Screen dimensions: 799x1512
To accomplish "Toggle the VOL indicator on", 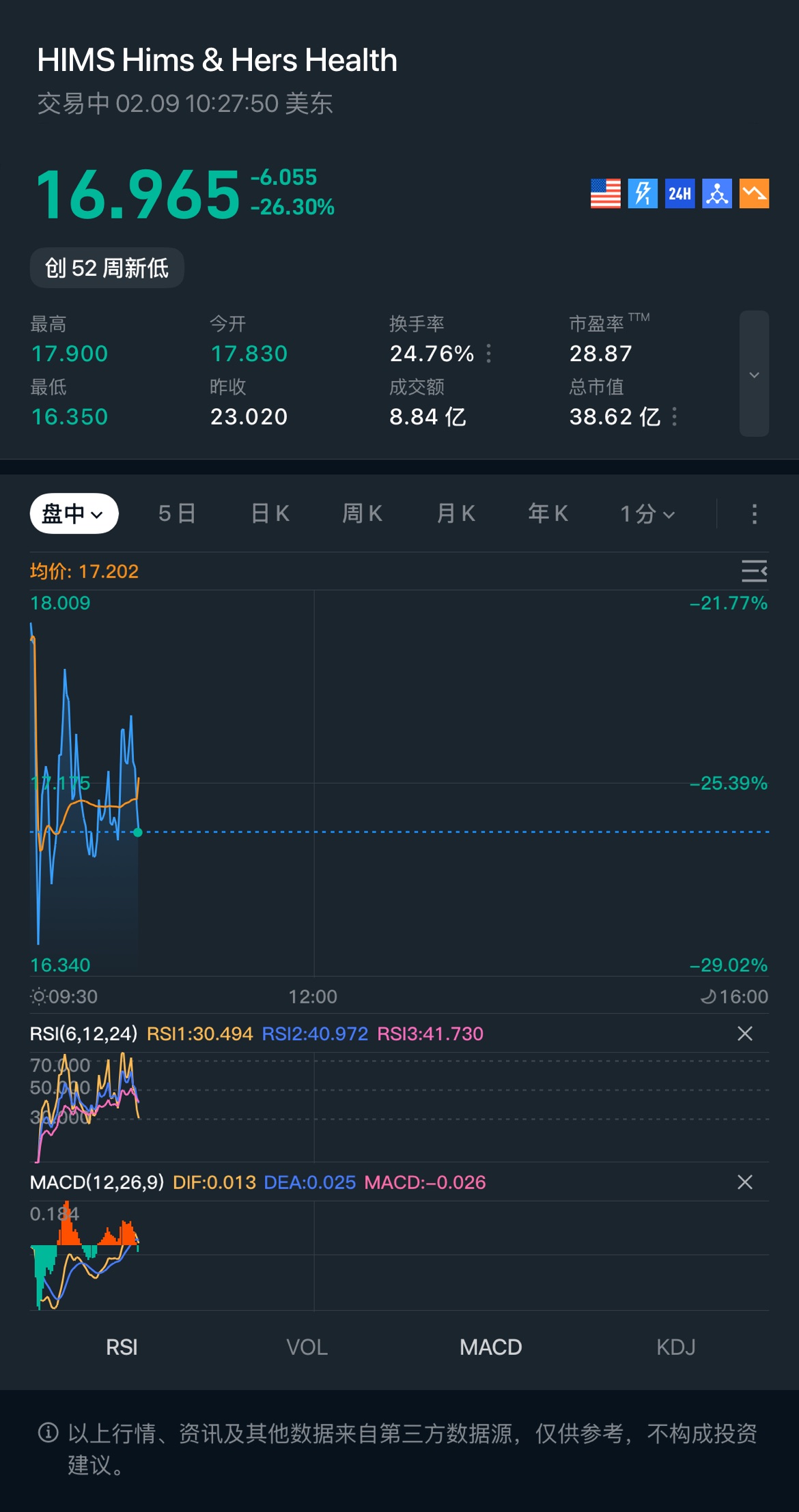I will (307, 1347).
